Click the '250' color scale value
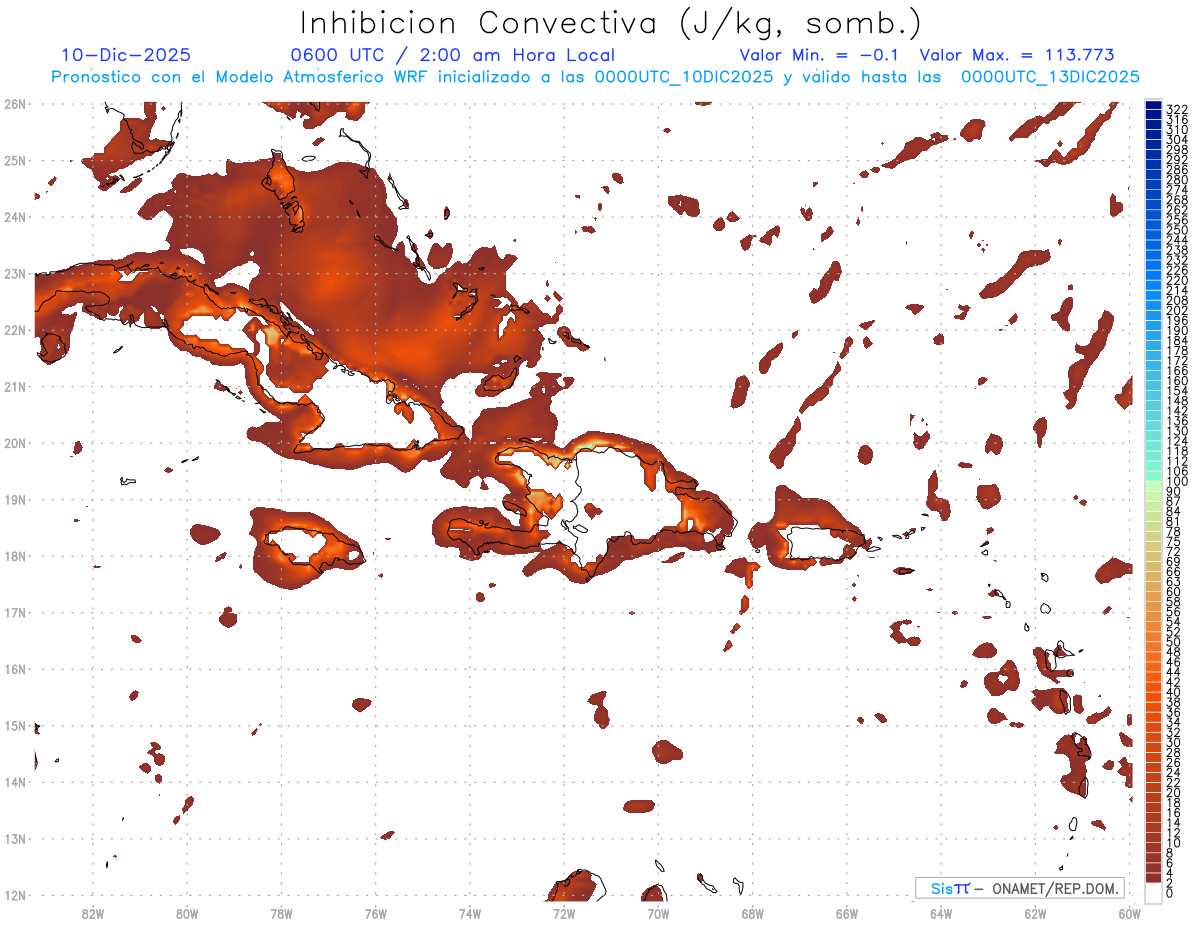The width and height of the screenshot is (1200, 927). point(1177,230)
